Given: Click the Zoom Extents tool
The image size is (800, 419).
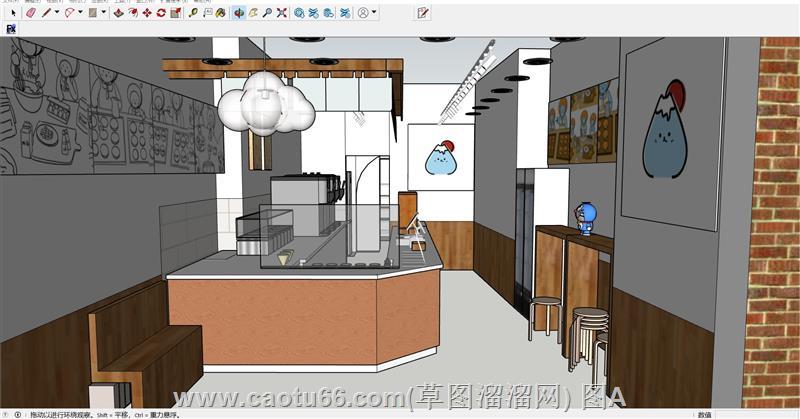Looking at the screenshot, I should [281, 13].
